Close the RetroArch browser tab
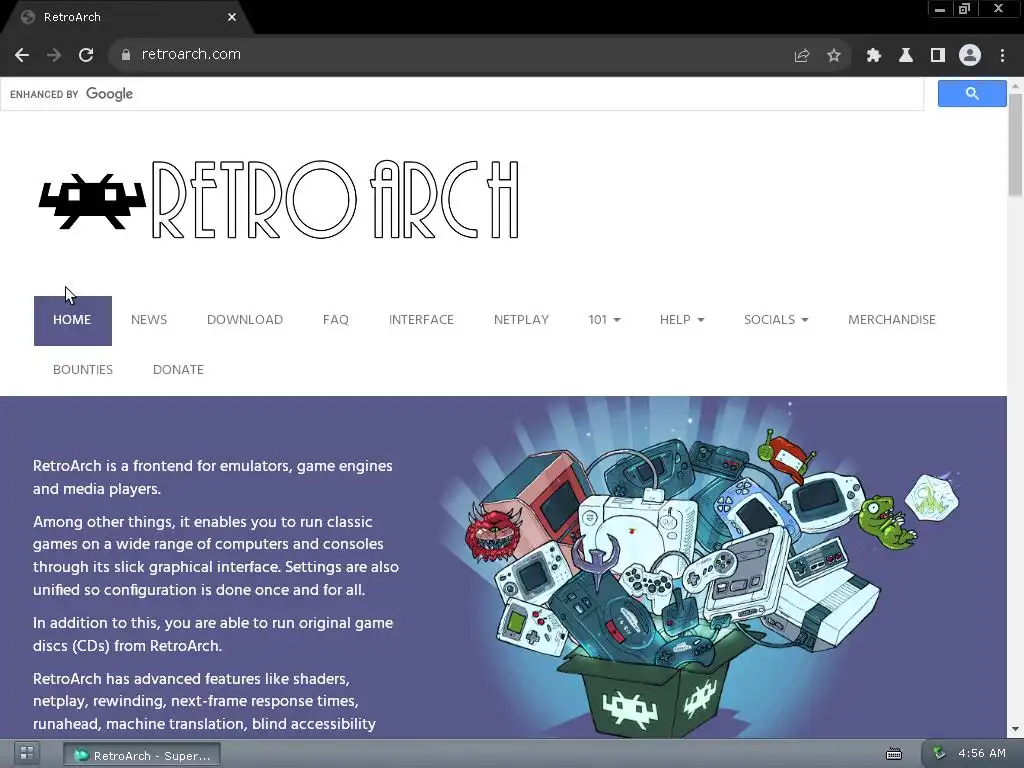The width and height of the screenshot is (1024, 768). coord(232,17)
